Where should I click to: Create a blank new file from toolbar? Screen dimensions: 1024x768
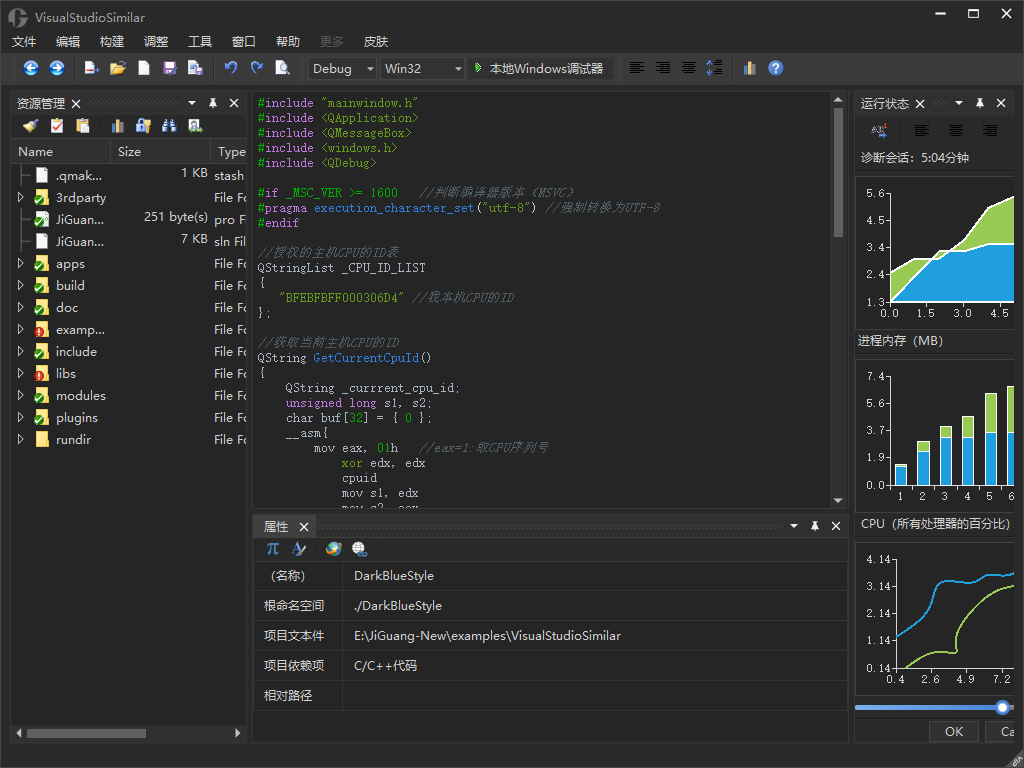pos(144,68)
